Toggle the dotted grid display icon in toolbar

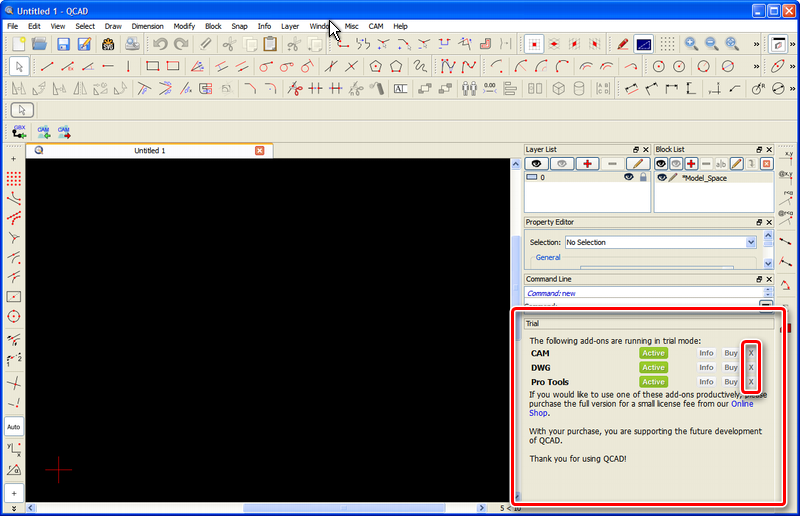[x=667, y=44]
